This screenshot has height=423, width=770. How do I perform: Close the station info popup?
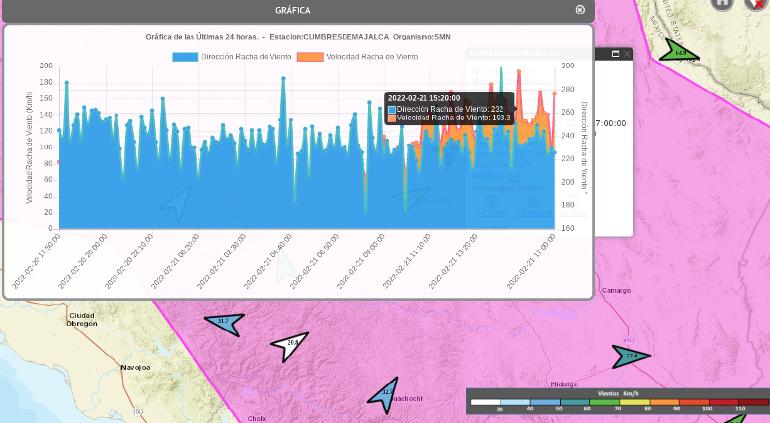click(627, 54)
